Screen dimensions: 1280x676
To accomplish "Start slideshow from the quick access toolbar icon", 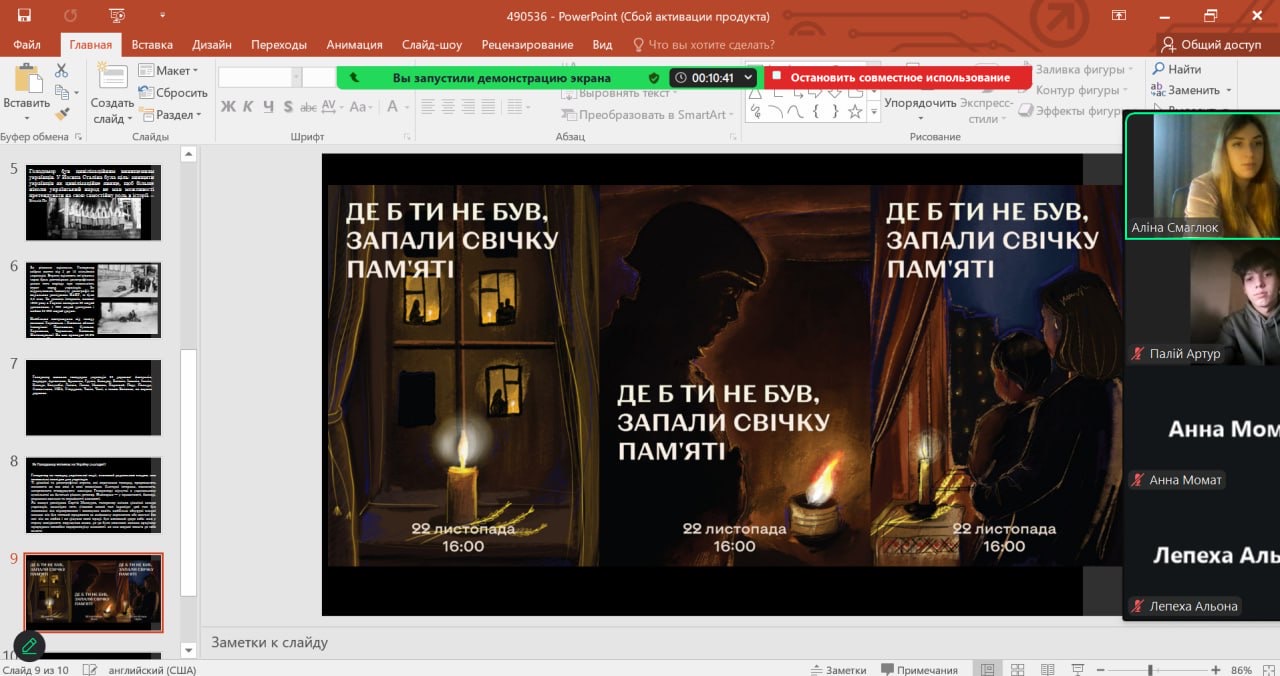I will [117, 15].
